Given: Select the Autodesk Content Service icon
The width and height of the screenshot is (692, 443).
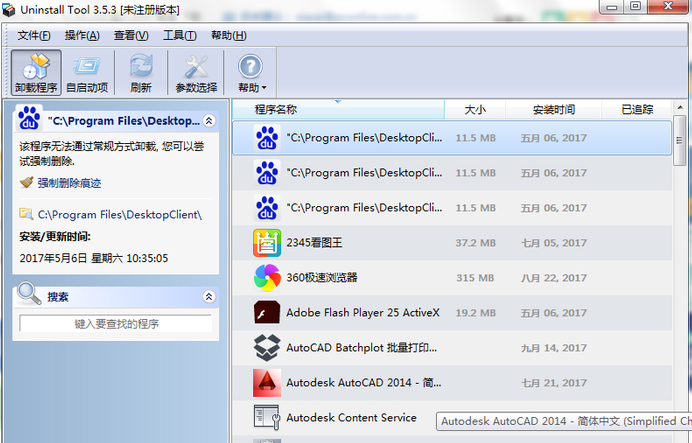Looking at the screenshot, I should pos(267,417).
